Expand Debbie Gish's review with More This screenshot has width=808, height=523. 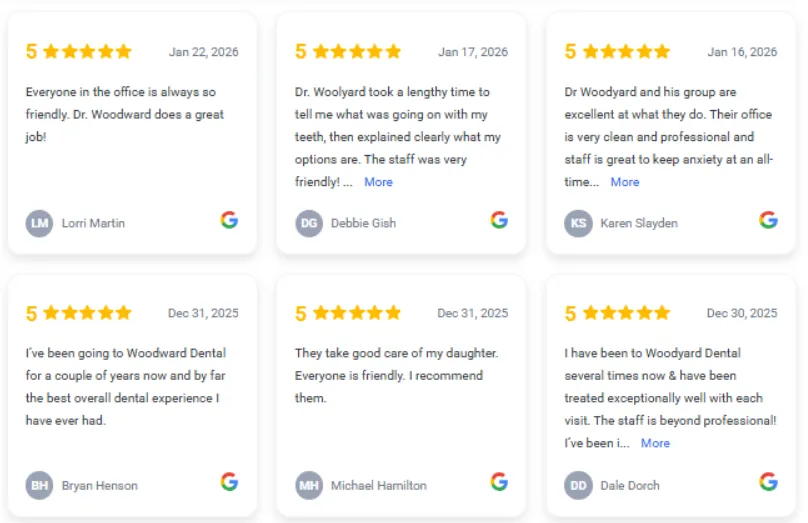pos(378,182)
